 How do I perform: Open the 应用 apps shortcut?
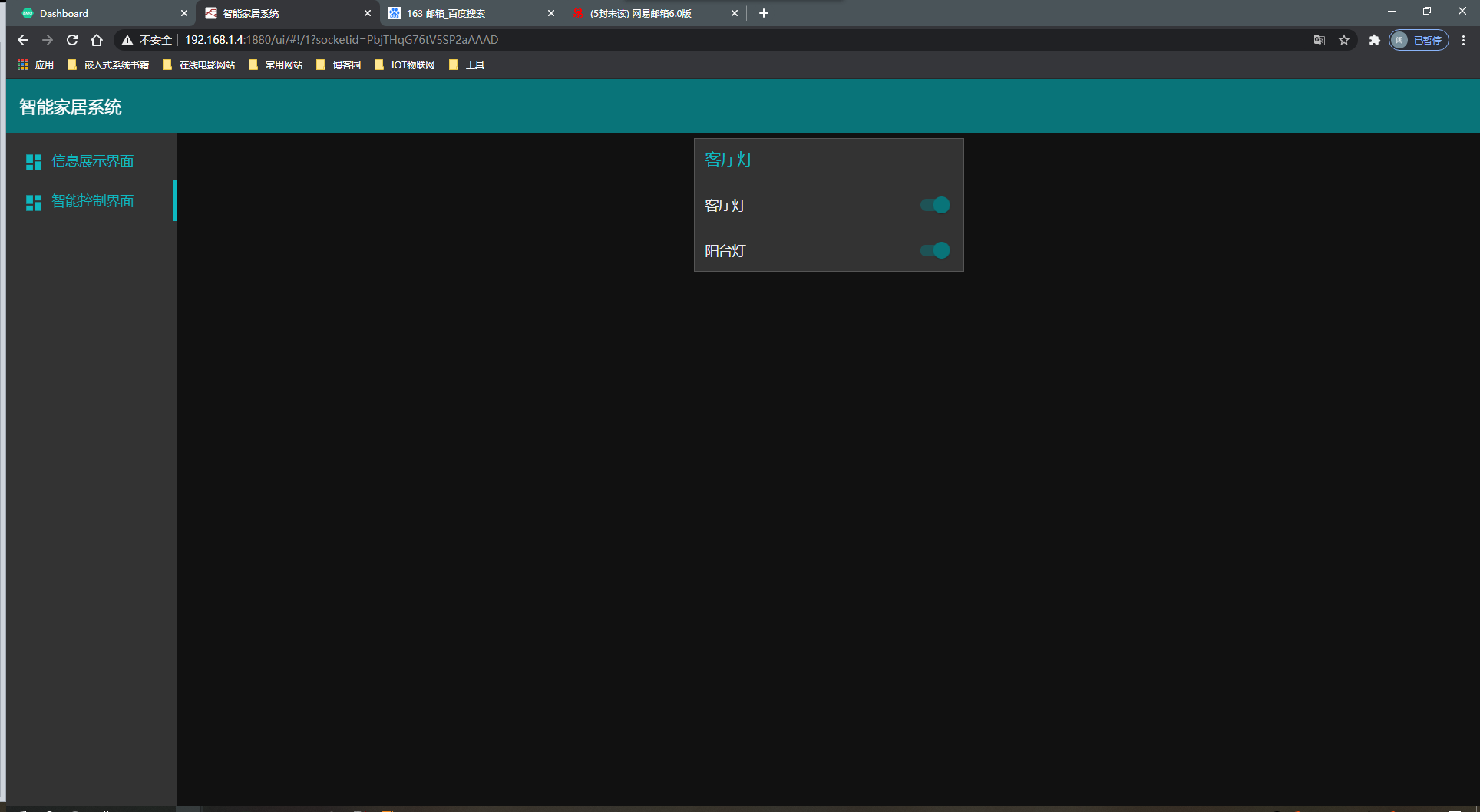pos(36,65)
